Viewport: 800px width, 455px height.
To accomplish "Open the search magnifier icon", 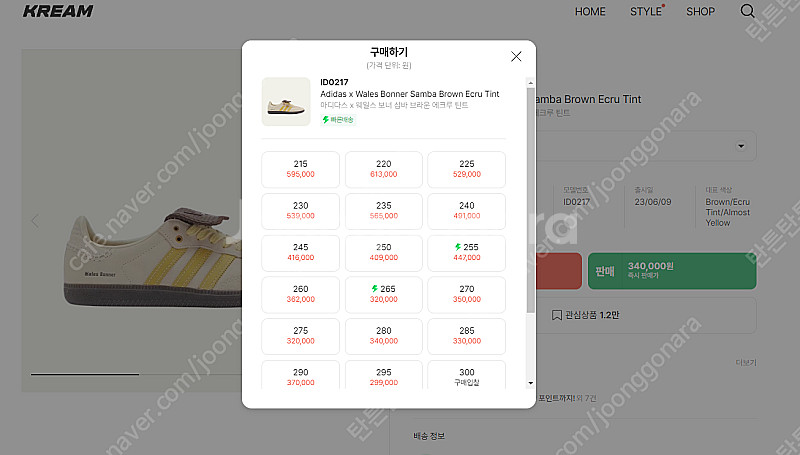I will coord(747,11).
